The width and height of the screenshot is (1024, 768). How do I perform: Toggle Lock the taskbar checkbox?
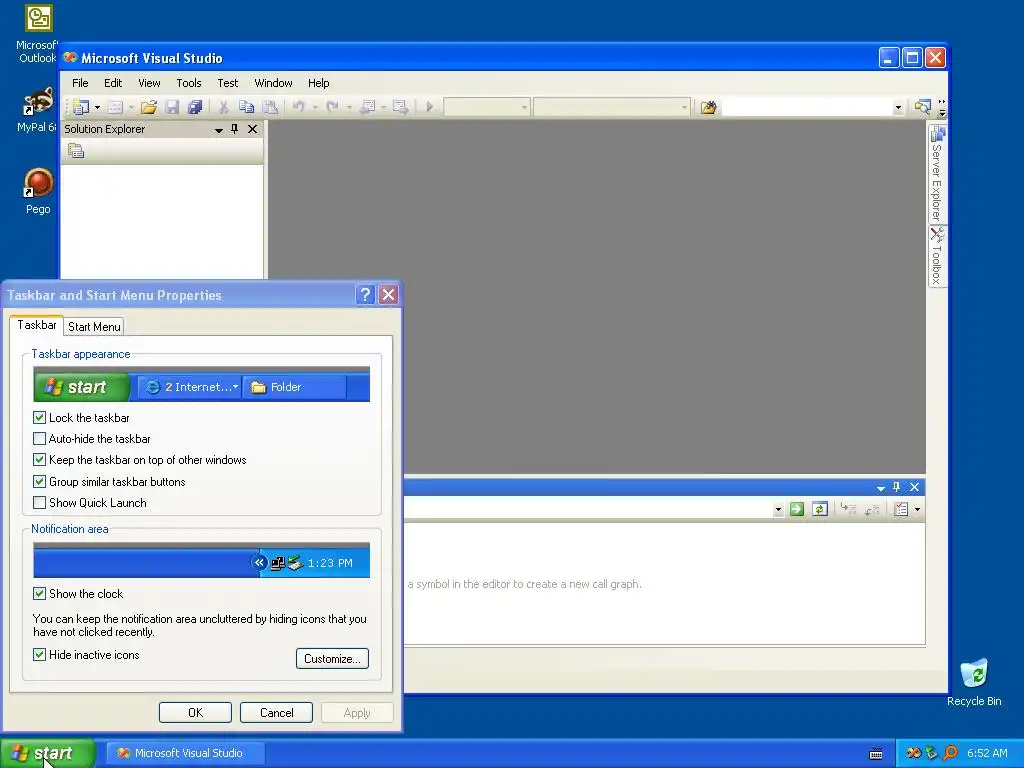[x=40, y=417]
